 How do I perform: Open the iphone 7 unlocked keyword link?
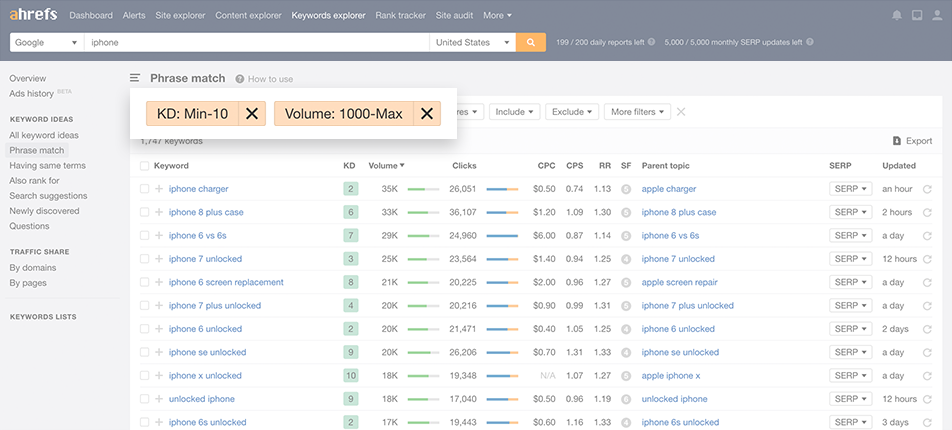tap(205, 259)
